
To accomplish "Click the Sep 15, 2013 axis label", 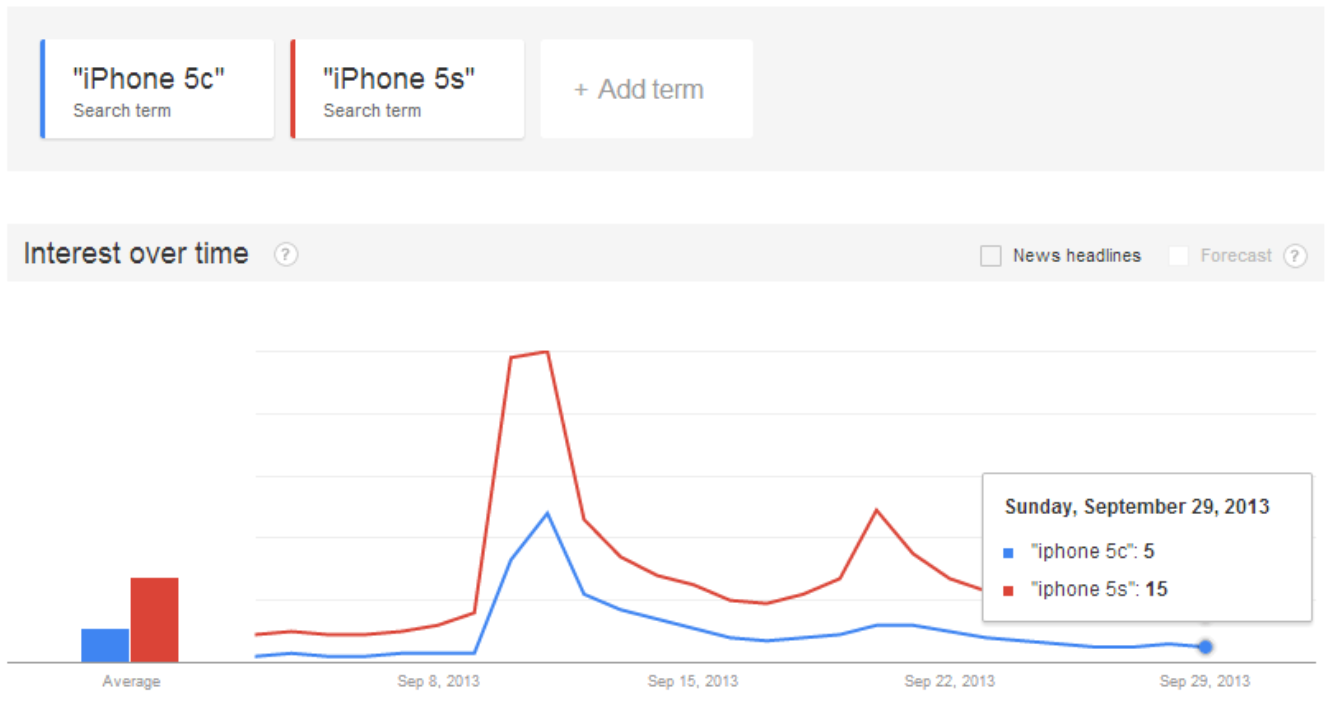I will point(693,682).
